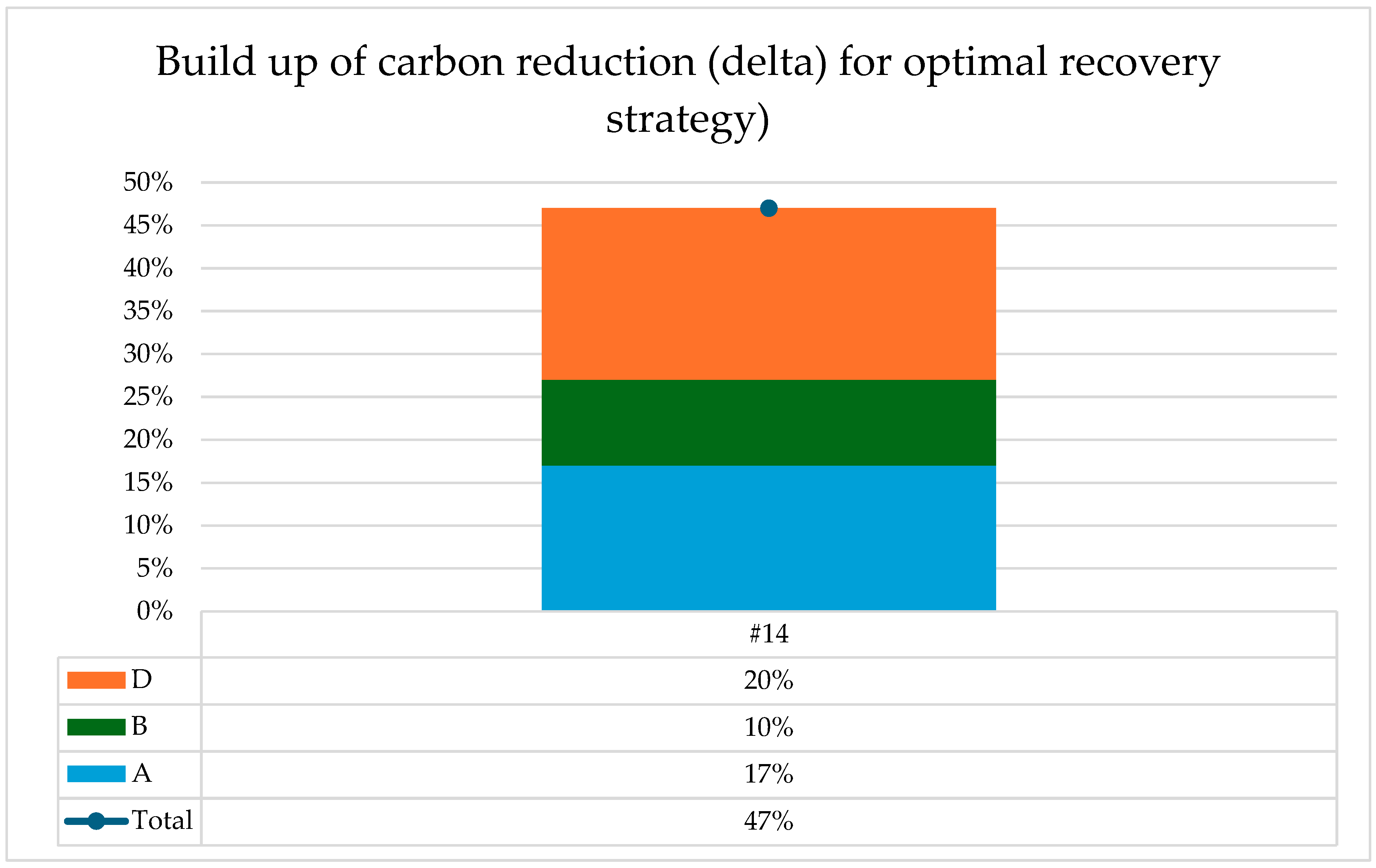Click the Total legend line marker icon
The image size is (1376, 868).
click(96, 821)
